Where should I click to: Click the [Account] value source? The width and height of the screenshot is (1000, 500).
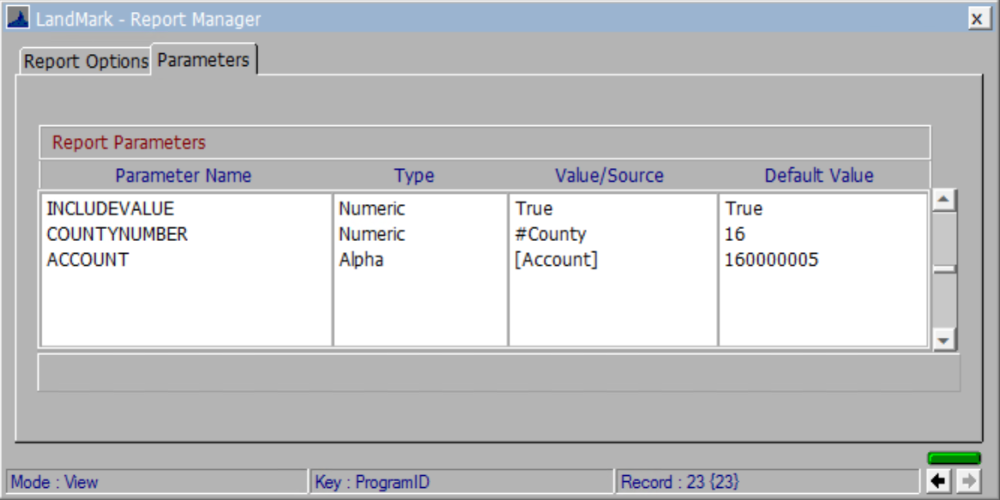point(556,260)
